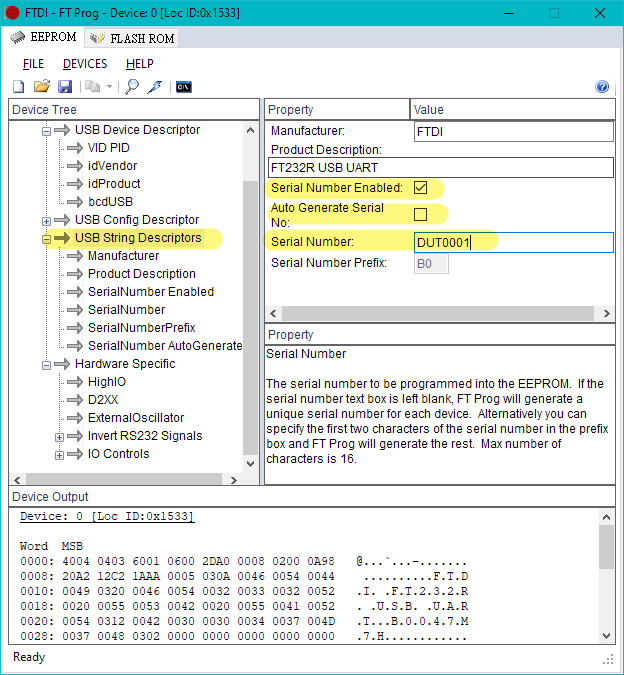
Task: Click the copy pages toolbar icon
Action: point(92,87)
